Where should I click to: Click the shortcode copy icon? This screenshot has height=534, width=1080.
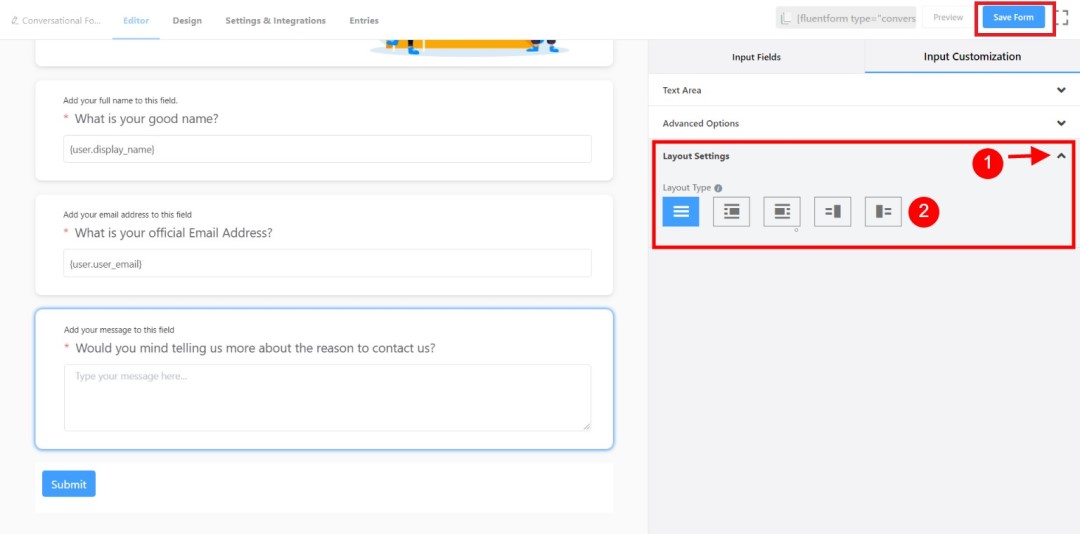tap(786, 18)
